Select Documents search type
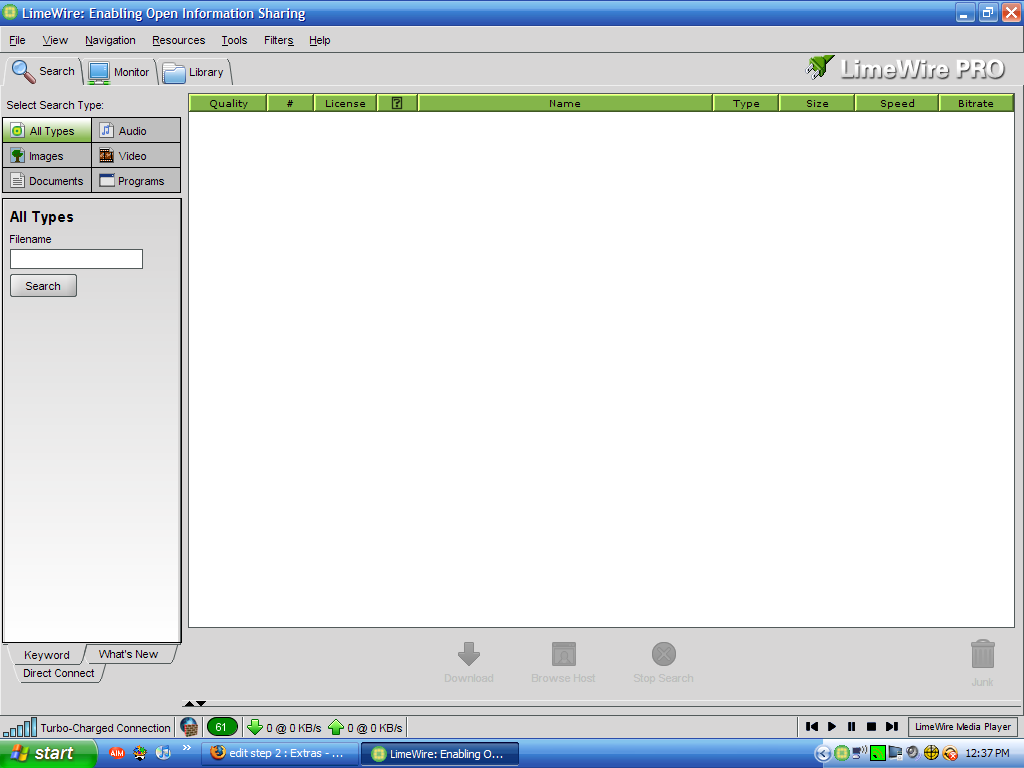1024x768 pixels. click(47, 181)
